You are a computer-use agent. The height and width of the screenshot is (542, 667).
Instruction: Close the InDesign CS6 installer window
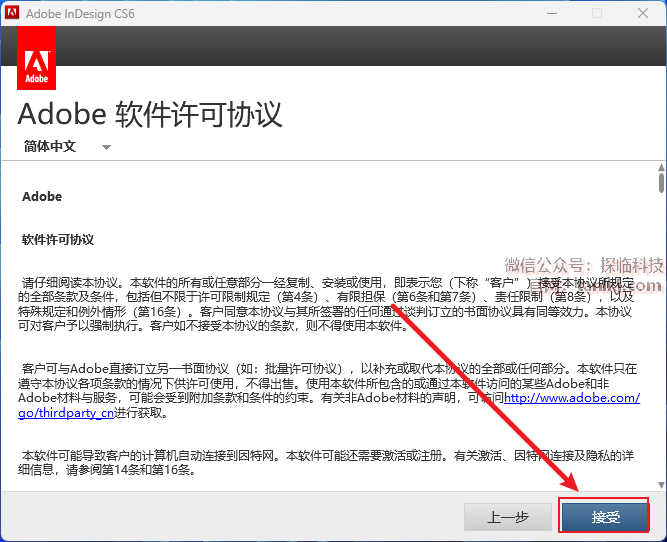[643, 13]
